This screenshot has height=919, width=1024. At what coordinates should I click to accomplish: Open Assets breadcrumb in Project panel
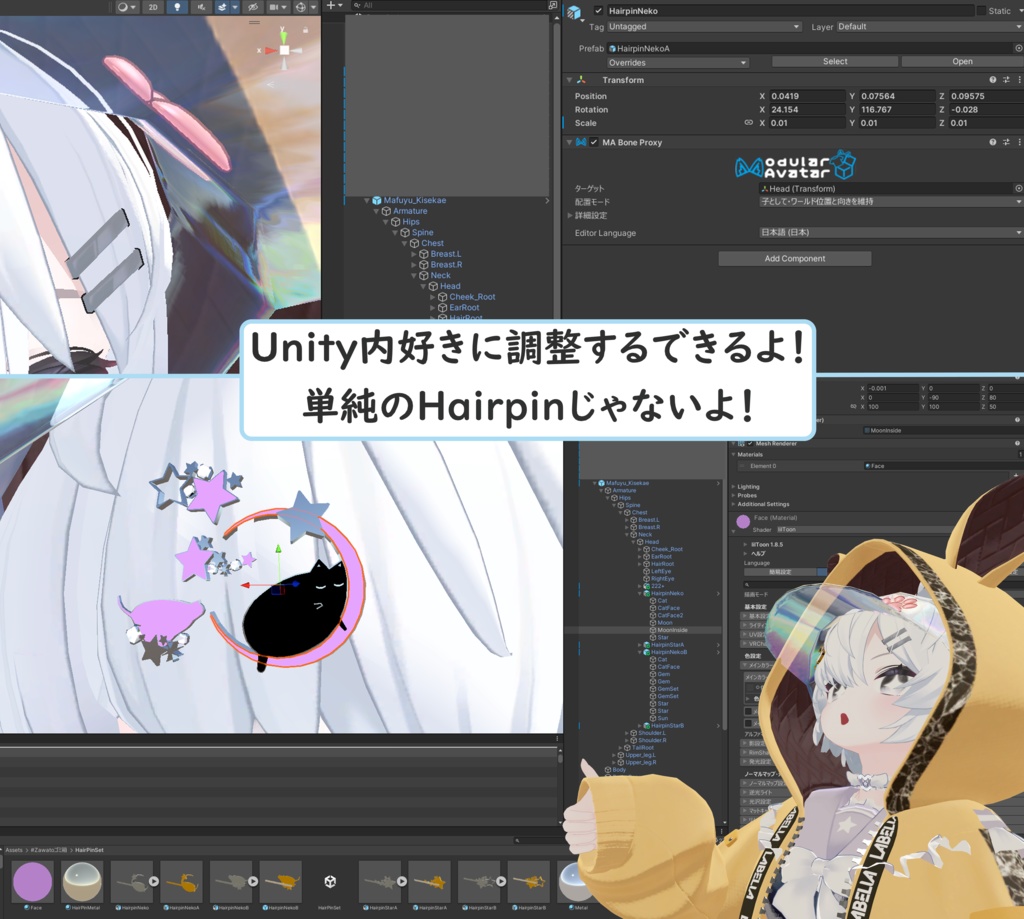[x=14, y=850]
